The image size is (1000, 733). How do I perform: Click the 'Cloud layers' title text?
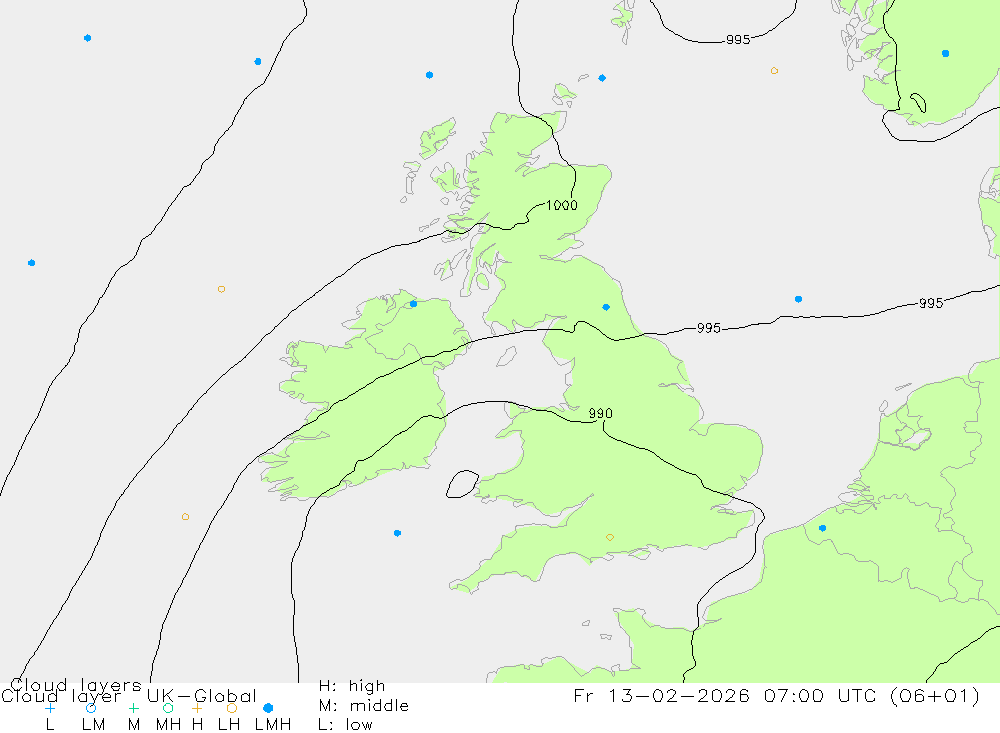click(76, 685)
